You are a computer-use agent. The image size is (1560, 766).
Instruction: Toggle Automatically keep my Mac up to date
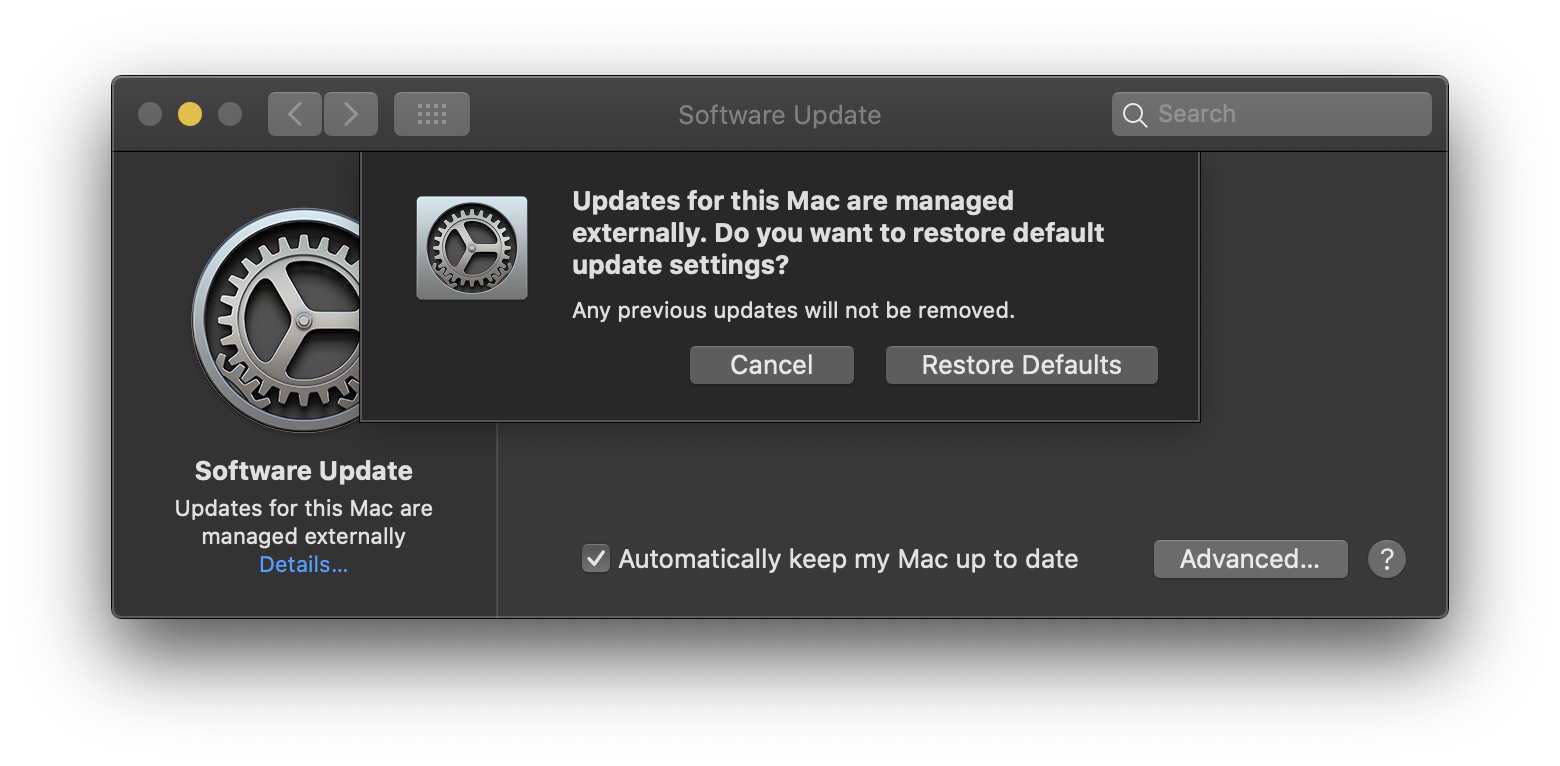tap(596, 558)
